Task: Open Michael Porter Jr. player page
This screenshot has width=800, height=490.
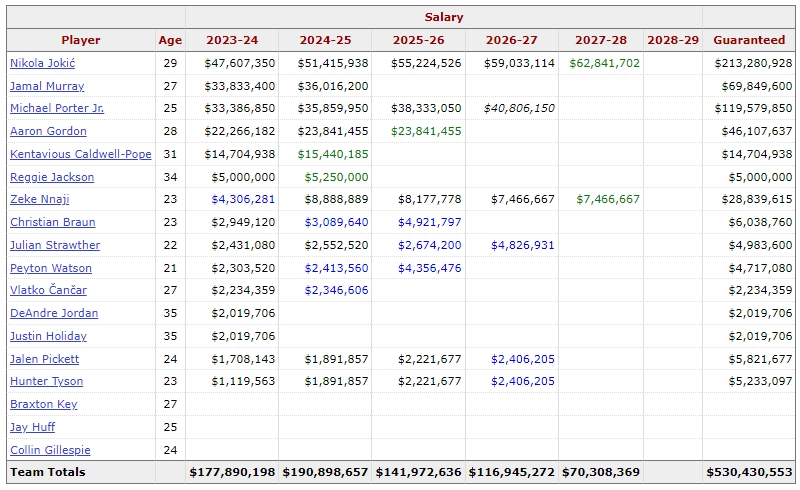Action: [x=57, y=108]
